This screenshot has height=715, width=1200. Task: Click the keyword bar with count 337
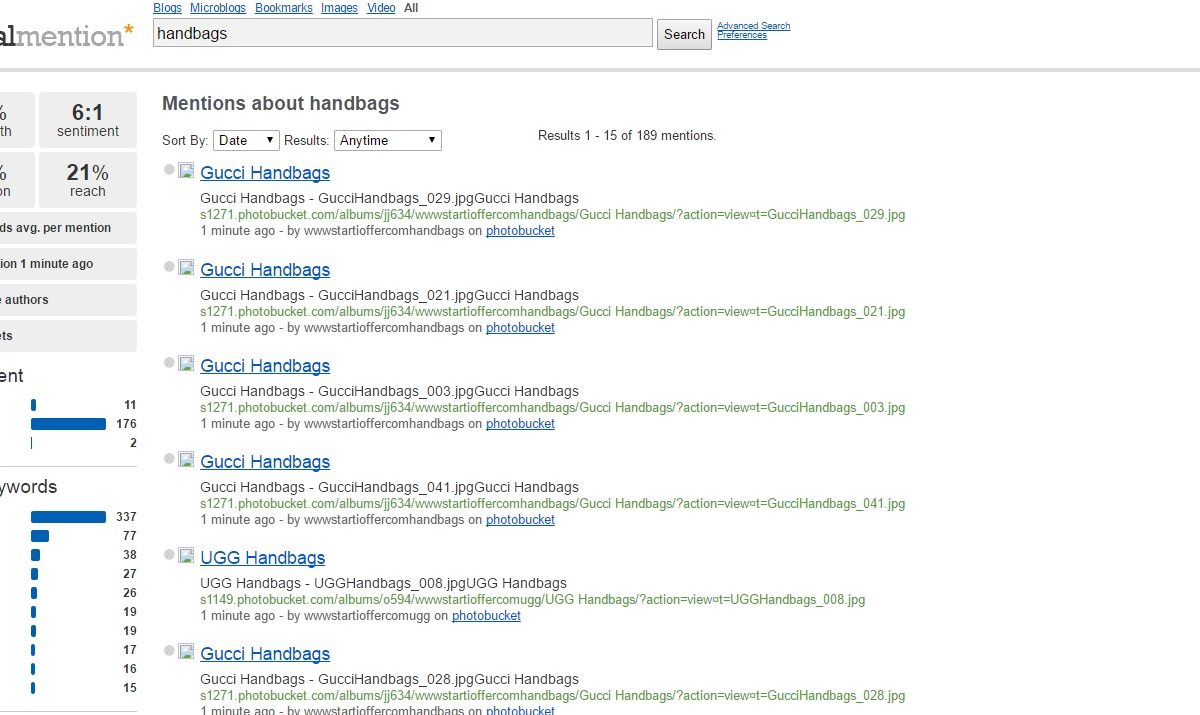click(x=68, y=517)
